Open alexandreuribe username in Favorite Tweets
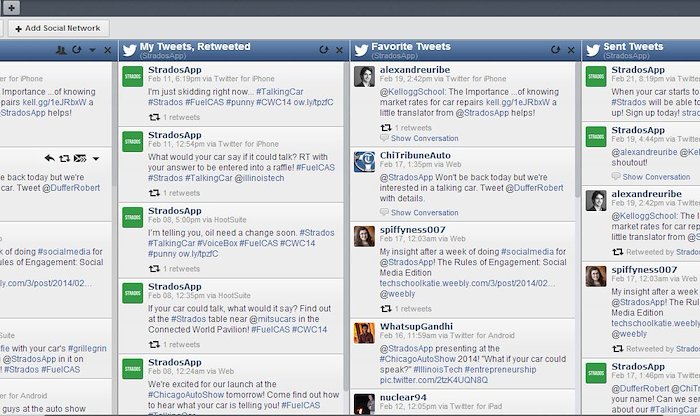 pyautogui.click(x=415, y=70)
